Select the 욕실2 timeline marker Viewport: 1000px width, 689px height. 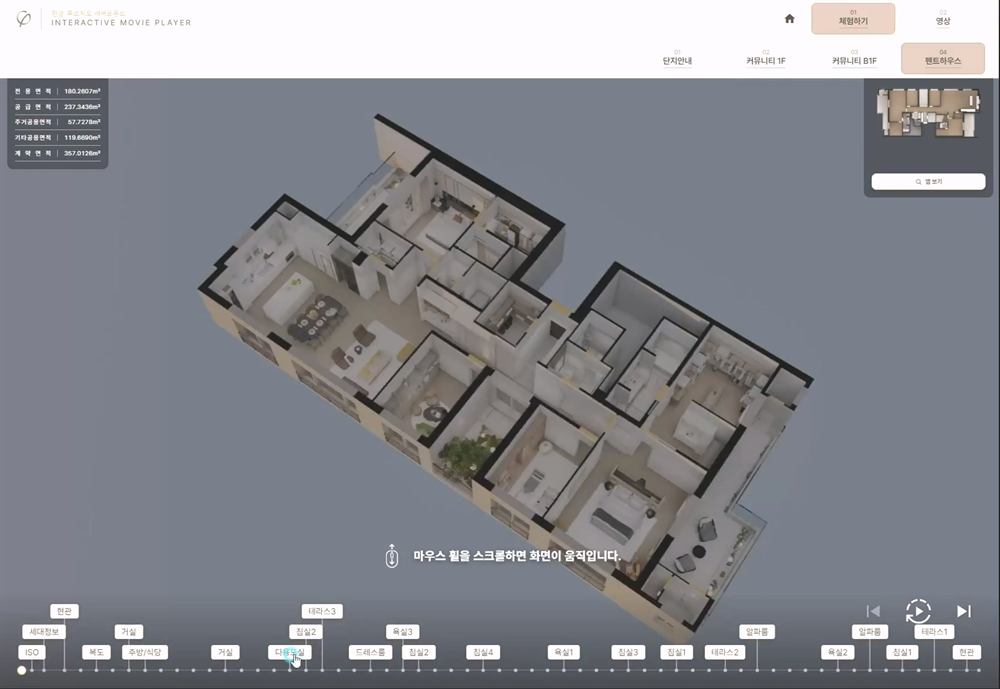837,652
